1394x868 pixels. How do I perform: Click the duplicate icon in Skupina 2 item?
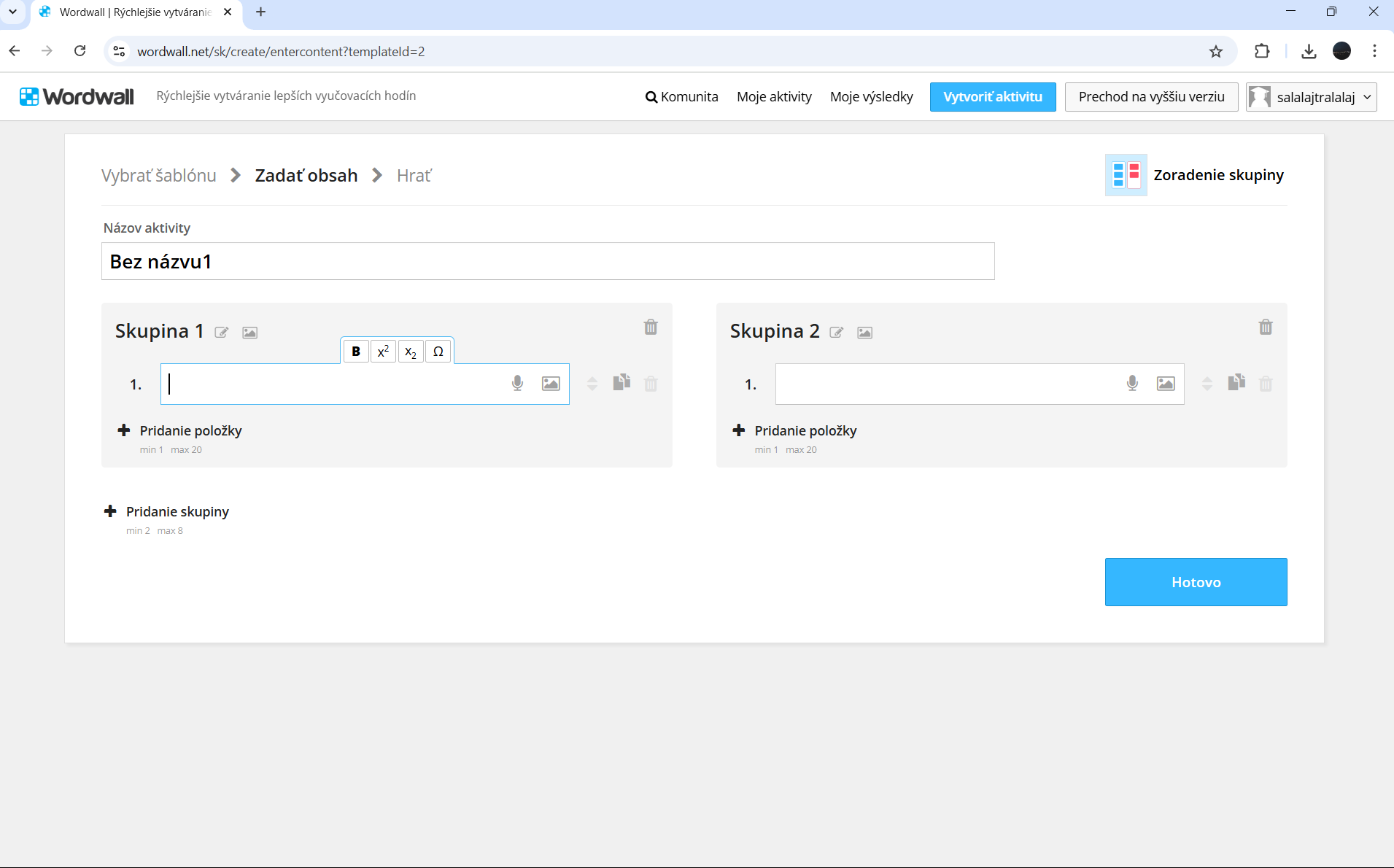click(1236, 383)
